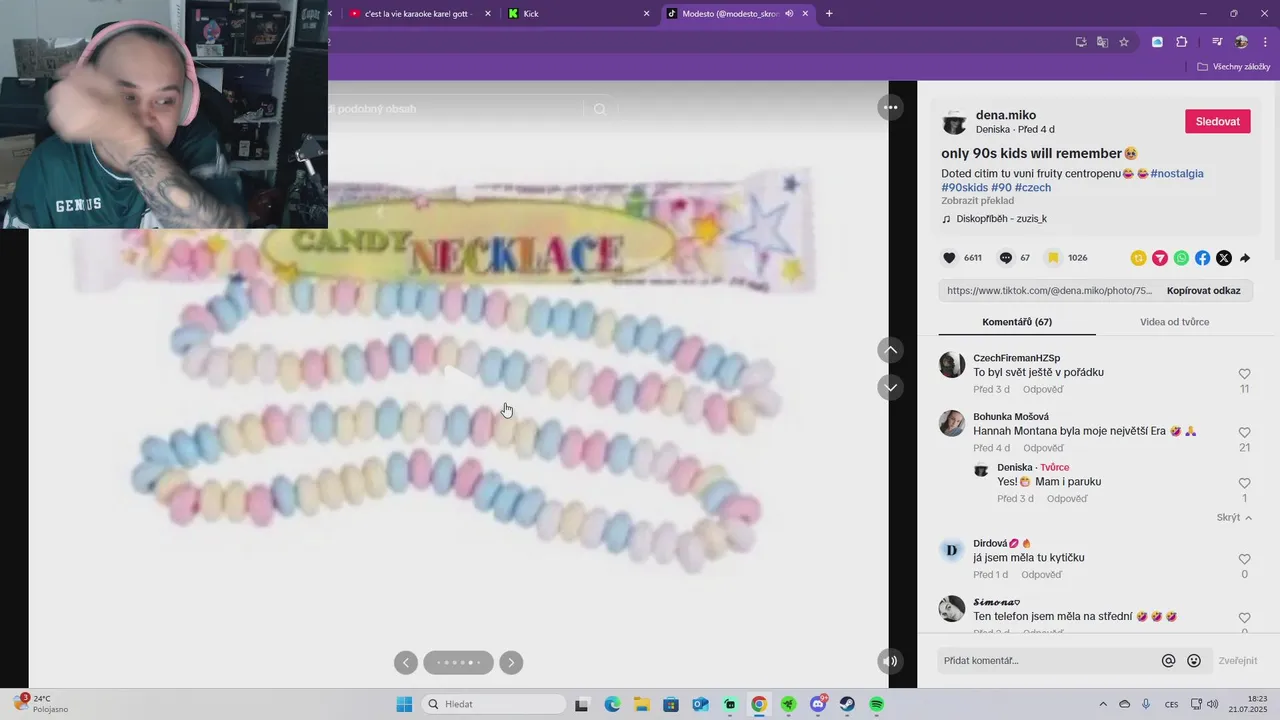1280x720 pixels.
Task: Mute the Modesto tab audio indicator
Action: pos(789,14)
